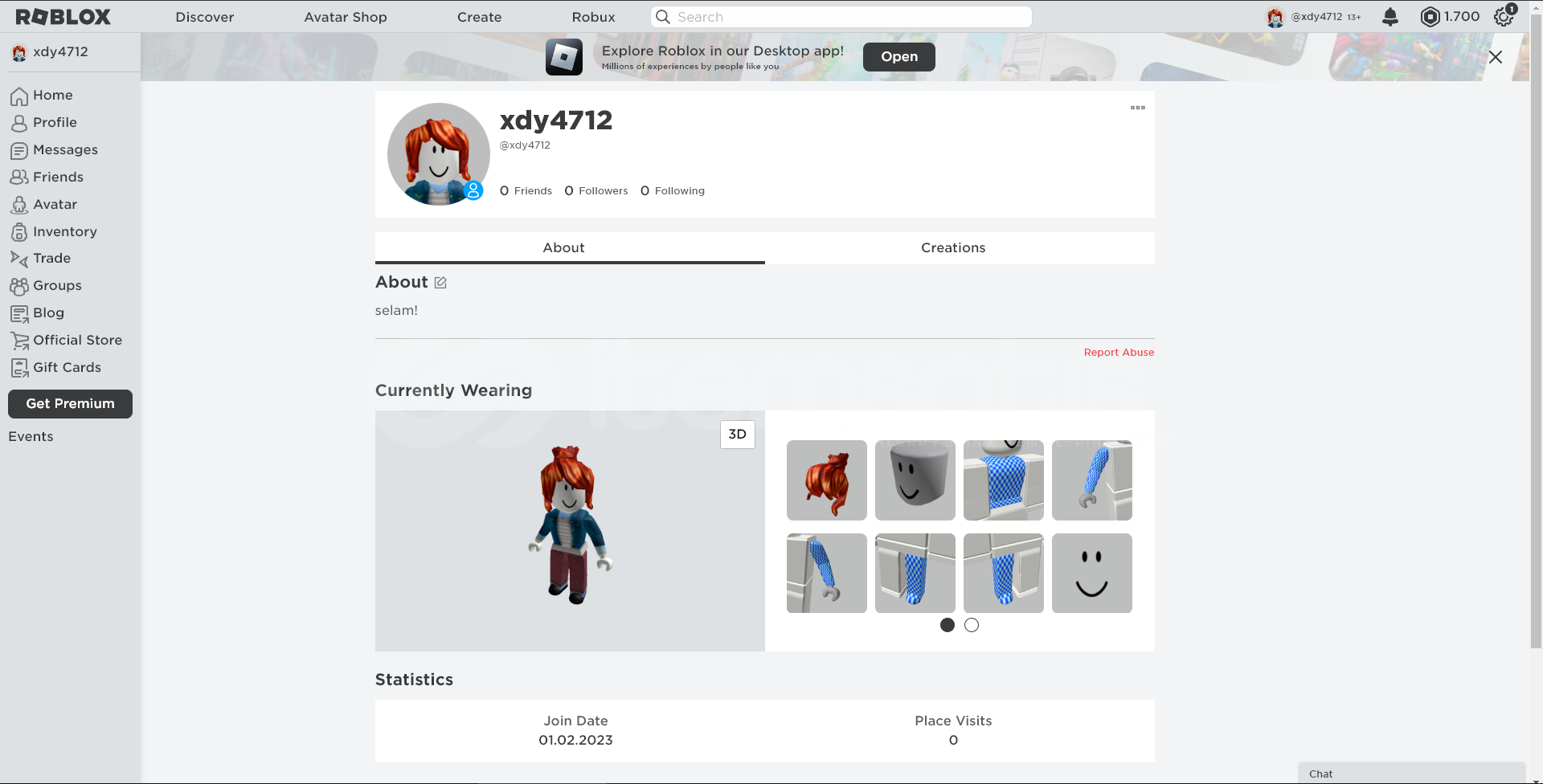Click the blue status badge on profile picture
The width and height of the screenshot is (1543, 784).
(474, 190)
